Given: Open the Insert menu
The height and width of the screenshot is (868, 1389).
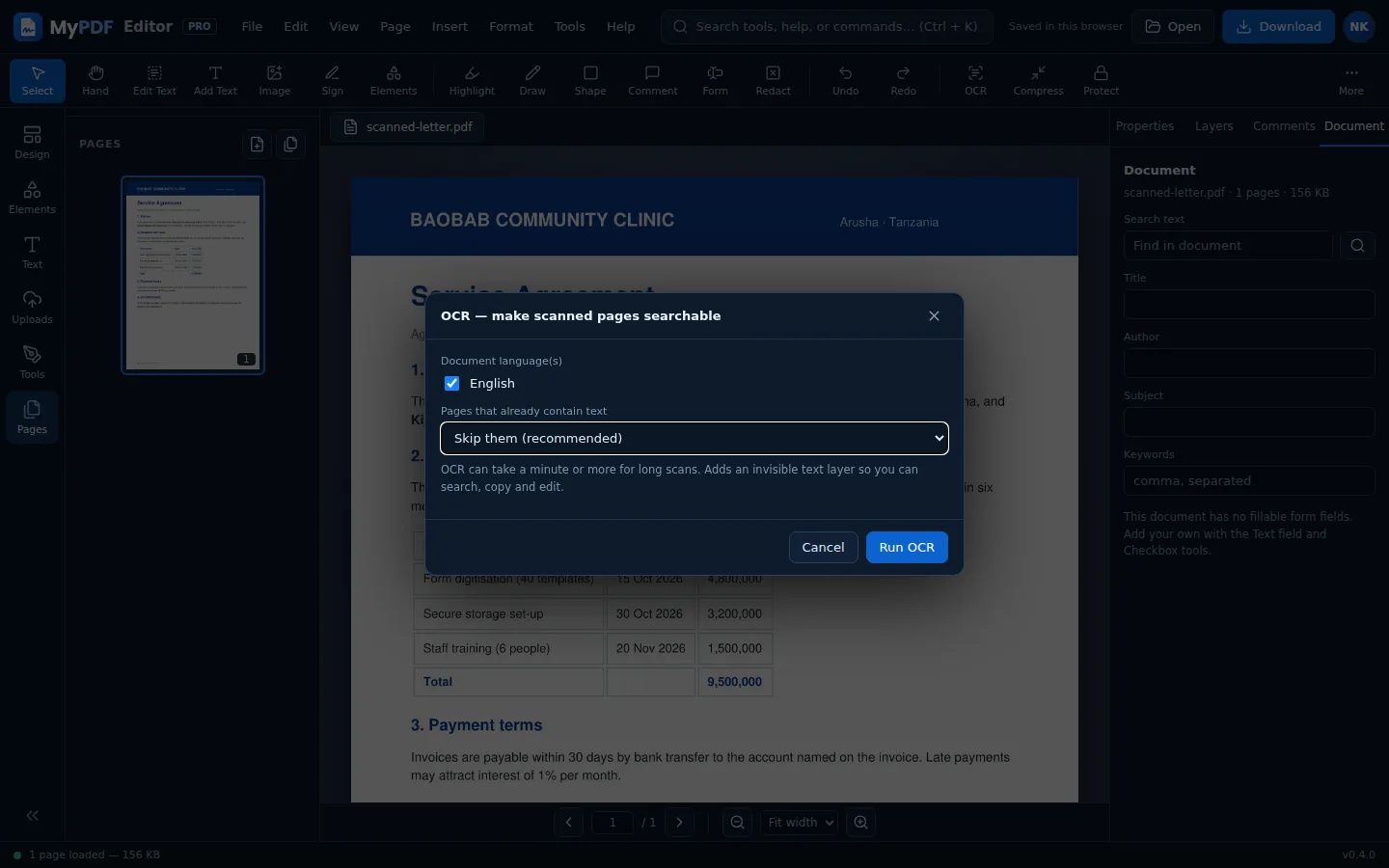Looking at the screenshot, I should point(449,27).
